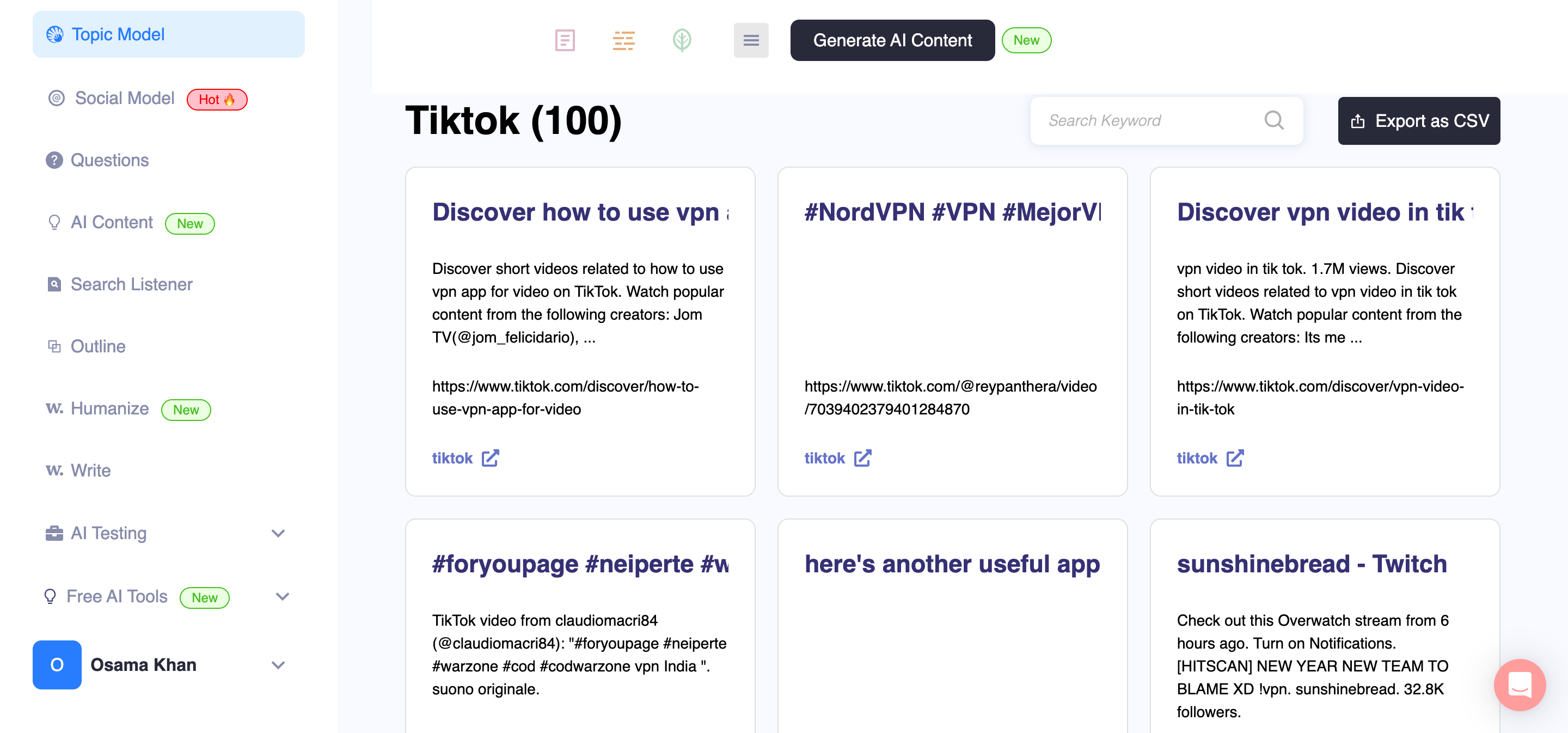Screen dimensions: 1568x733
Task: Click the Hot badge next to Social Model
Action: pos(217,99)
